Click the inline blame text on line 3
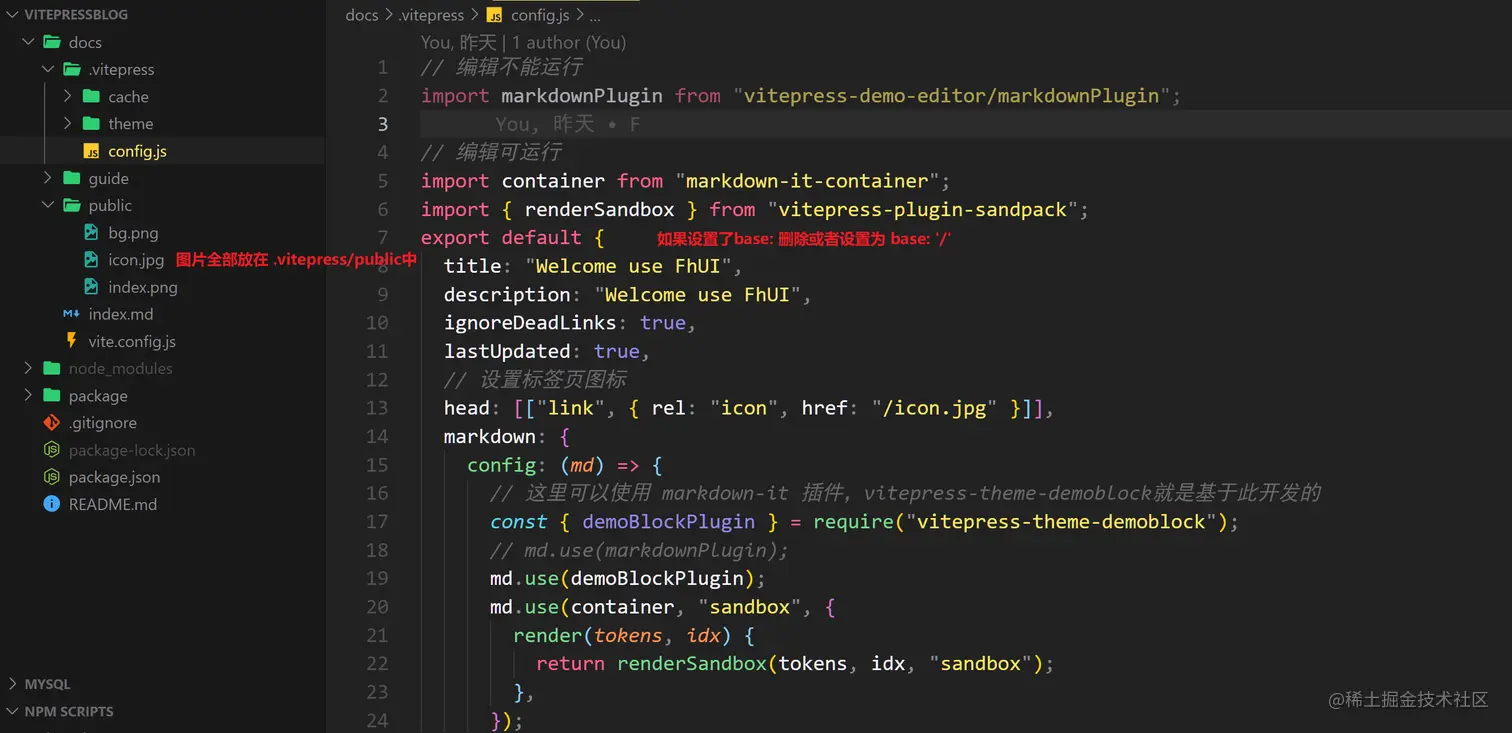 (567, 124)
